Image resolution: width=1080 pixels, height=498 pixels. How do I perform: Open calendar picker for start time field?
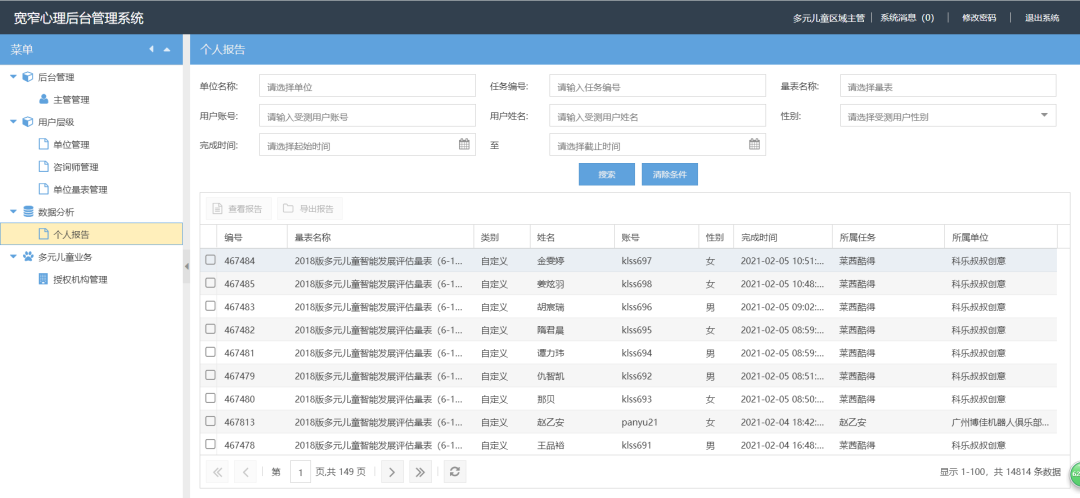[464, 145]
